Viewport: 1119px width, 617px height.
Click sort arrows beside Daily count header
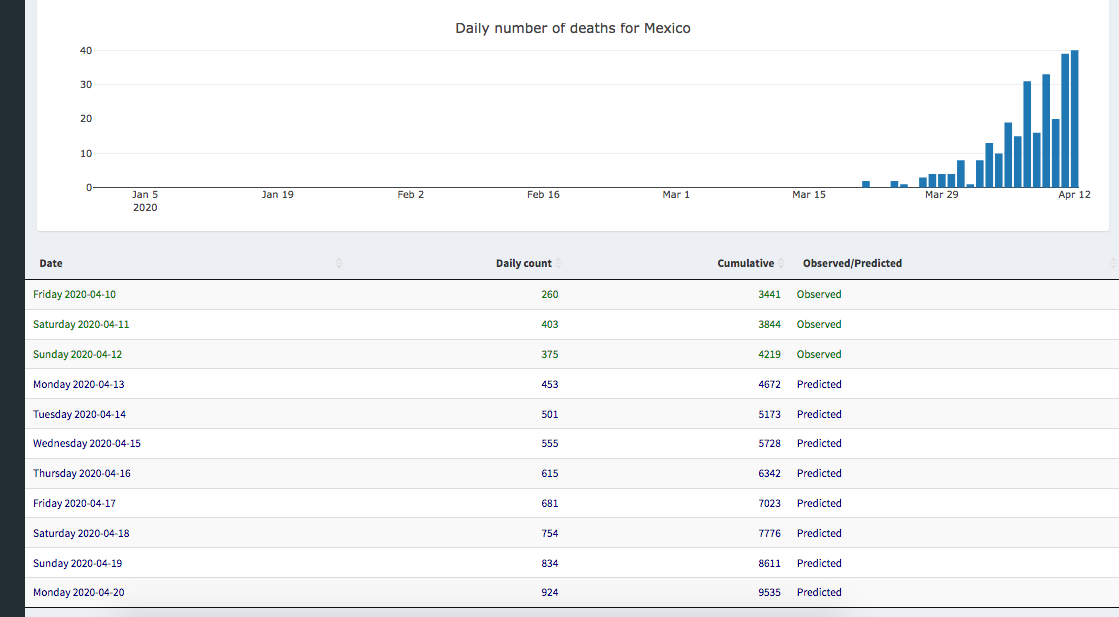point(559,263)
